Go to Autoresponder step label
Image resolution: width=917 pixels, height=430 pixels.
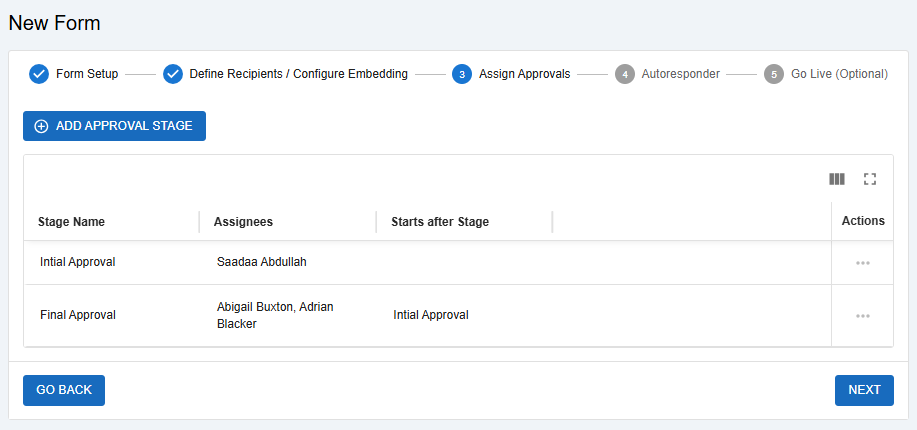[x=680, y=74]
